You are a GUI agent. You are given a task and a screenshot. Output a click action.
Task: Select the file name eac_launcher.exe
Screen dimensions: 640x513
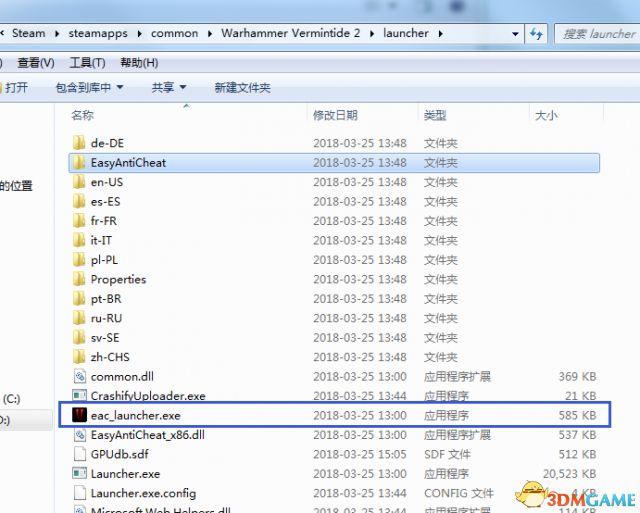[136, 415]
